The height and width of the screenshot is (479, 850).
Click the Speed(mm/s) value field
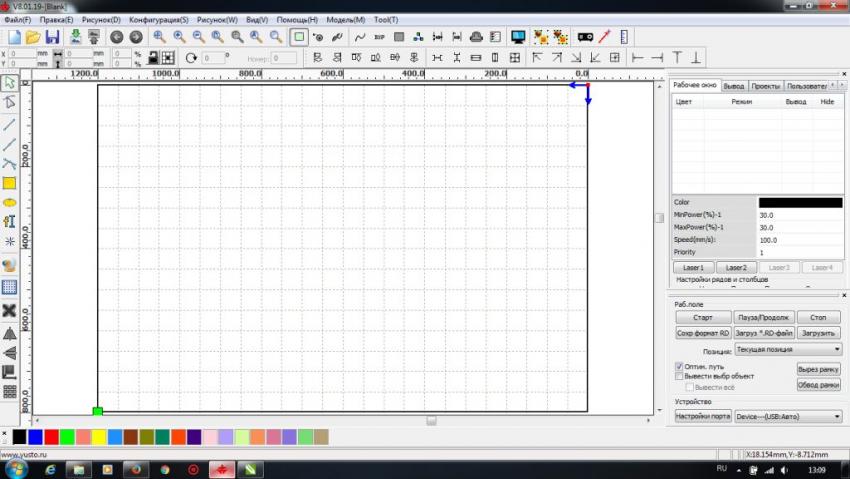(x=799, y=240)
